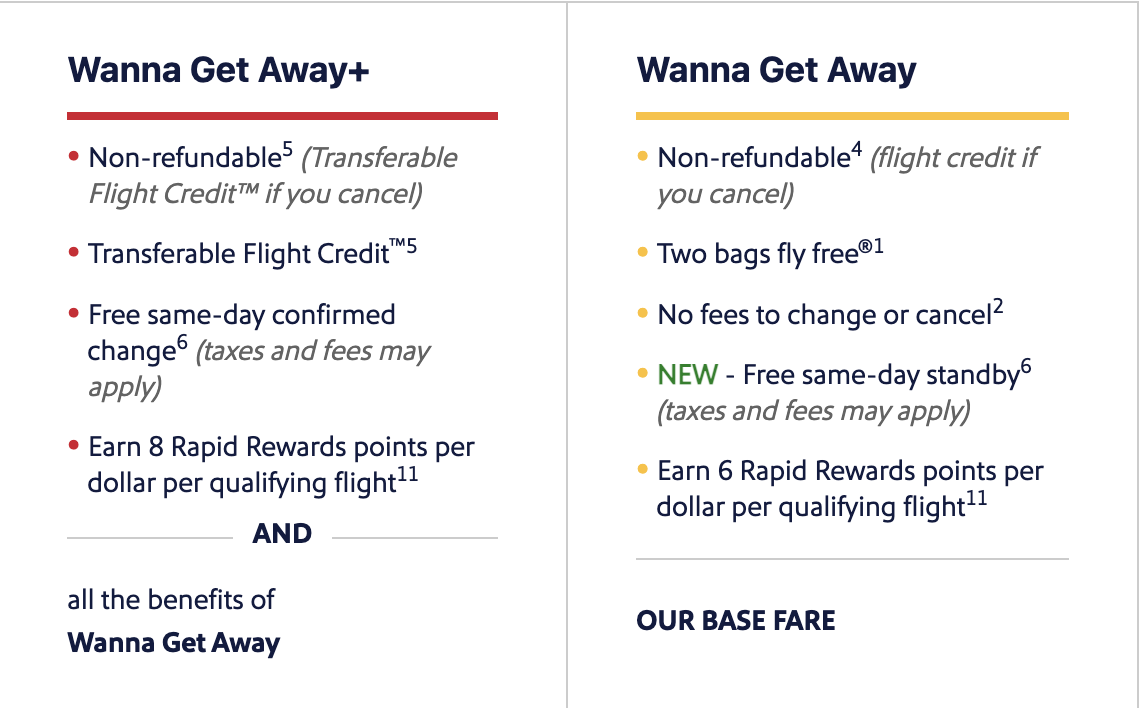
Task: Open footnote 11 after the 6 points benefit
Action: coord(977,500)
